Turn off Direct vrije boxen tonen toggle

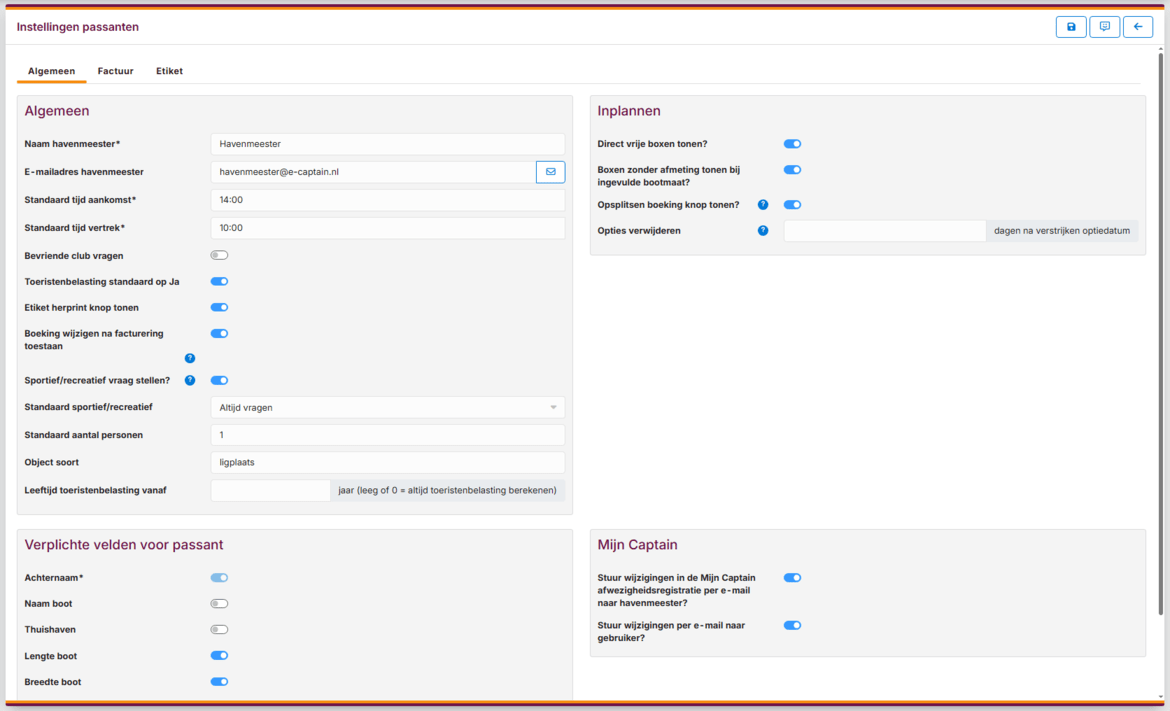click(792, 144)
